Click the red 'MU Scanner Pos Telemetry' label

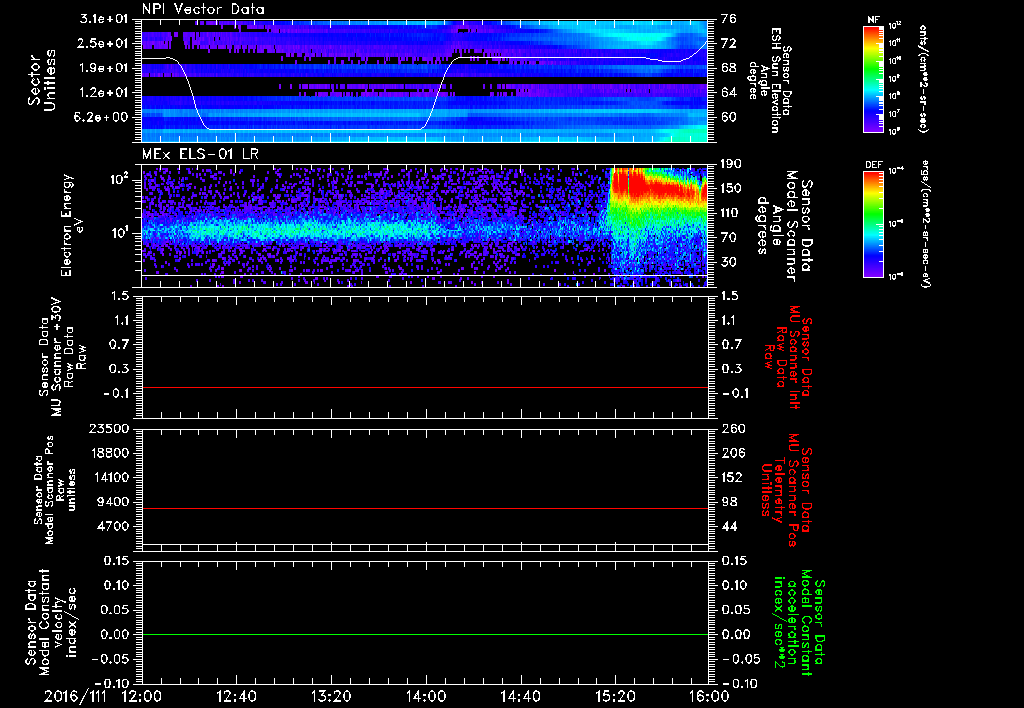point(786,490)
